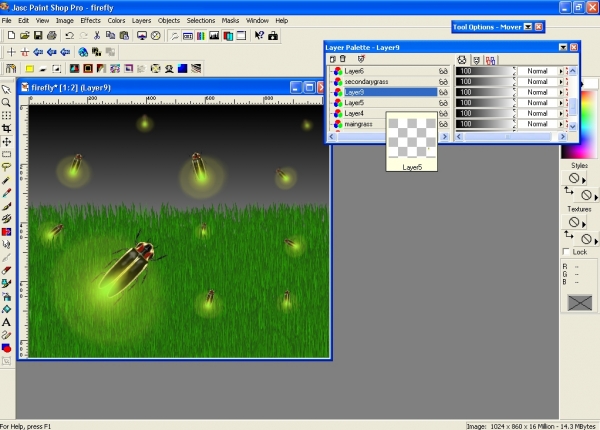Screen dimensions: 600x430
Task: Toggle visibility of maingrass layer
Action: point(443,124)
